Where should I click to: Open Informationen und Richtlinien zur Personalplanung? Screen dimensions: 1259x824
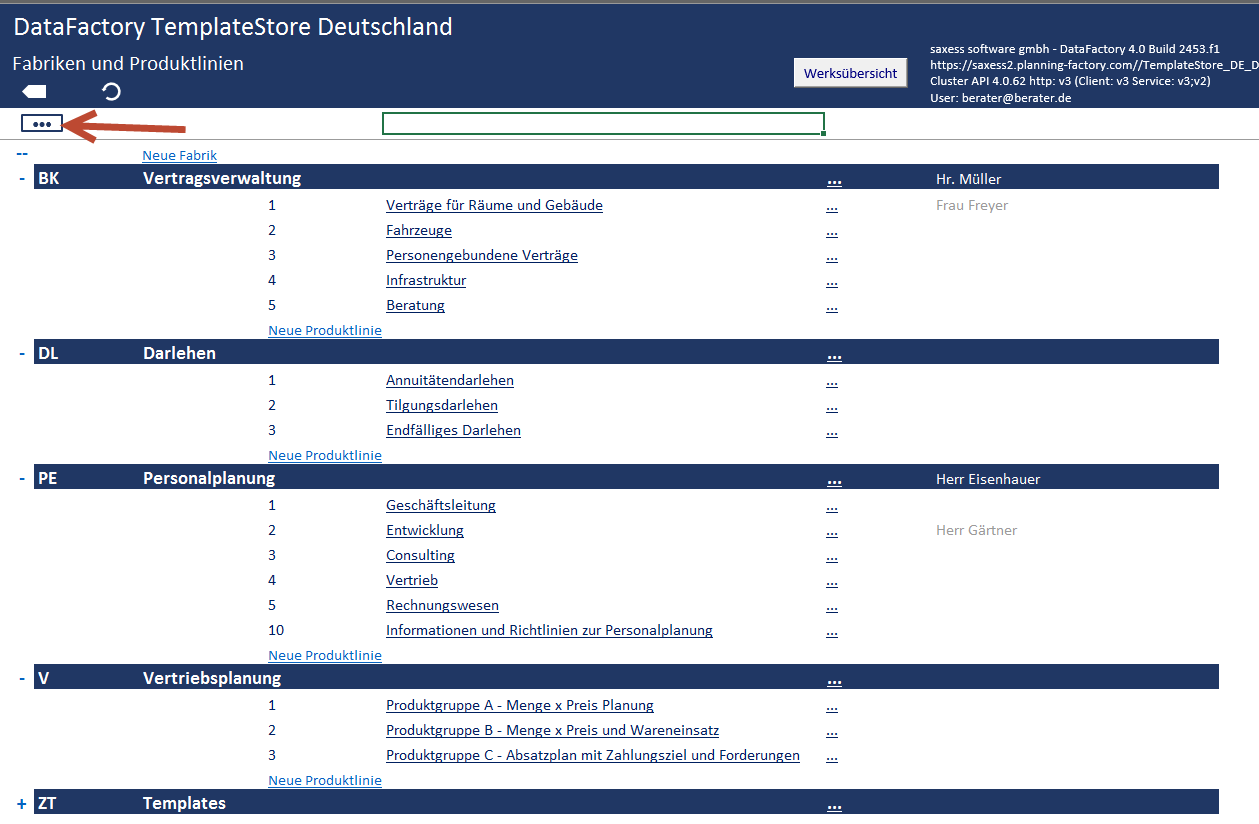(549, 631)
